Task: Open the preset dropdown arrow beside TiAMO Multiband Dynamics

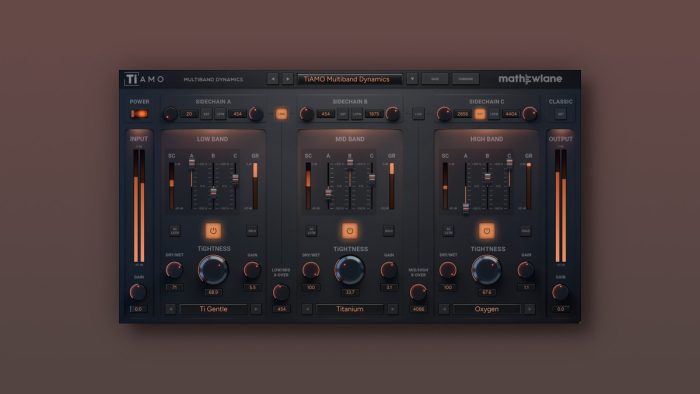Action: (x=412, y=79)
